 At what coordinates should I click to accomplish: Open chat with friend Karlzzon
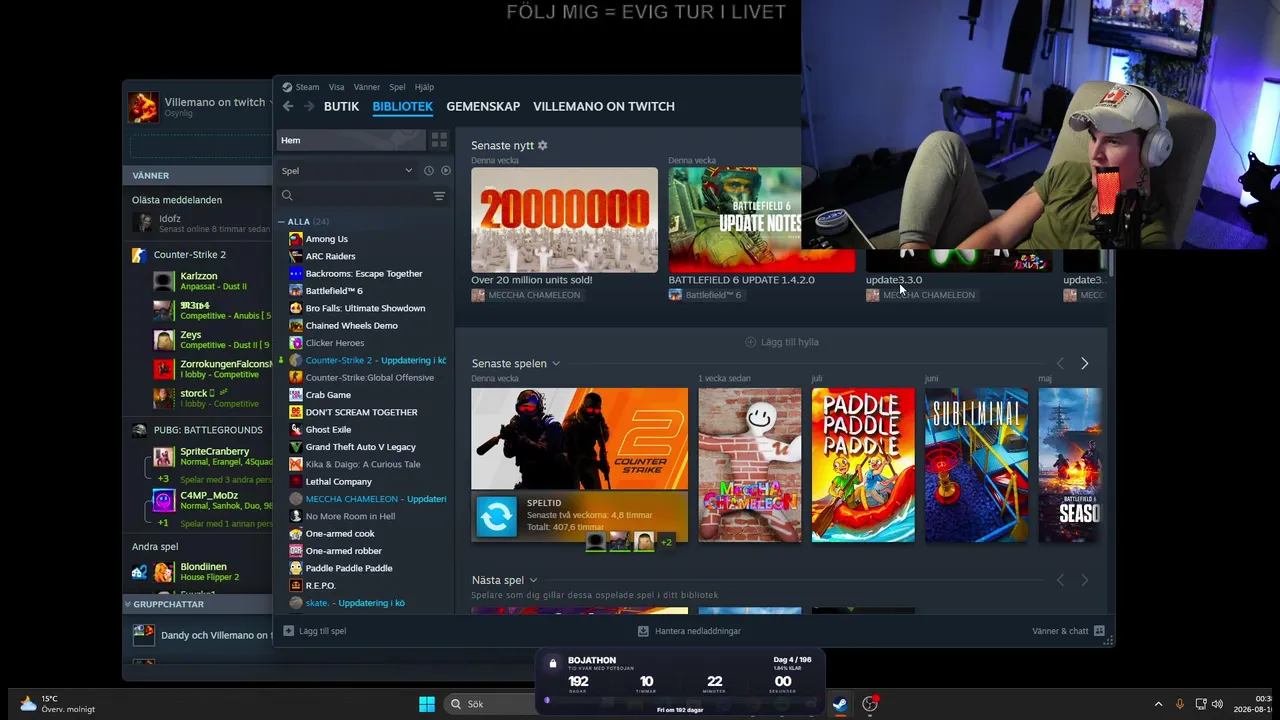pyautogui.click(x=212, y=281)
